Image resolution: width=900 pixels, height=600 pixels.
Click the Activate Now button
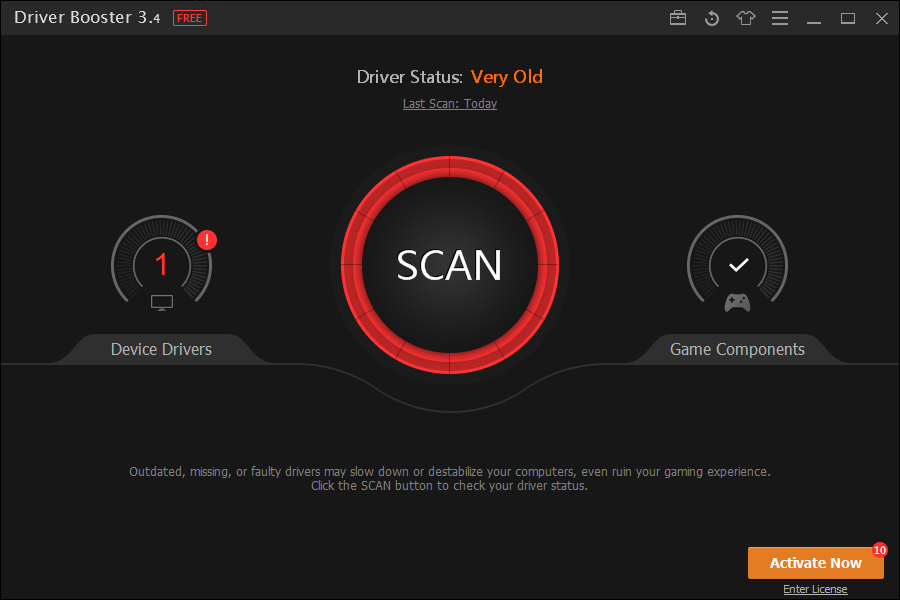pyautogui.click(x=816, y=563)
